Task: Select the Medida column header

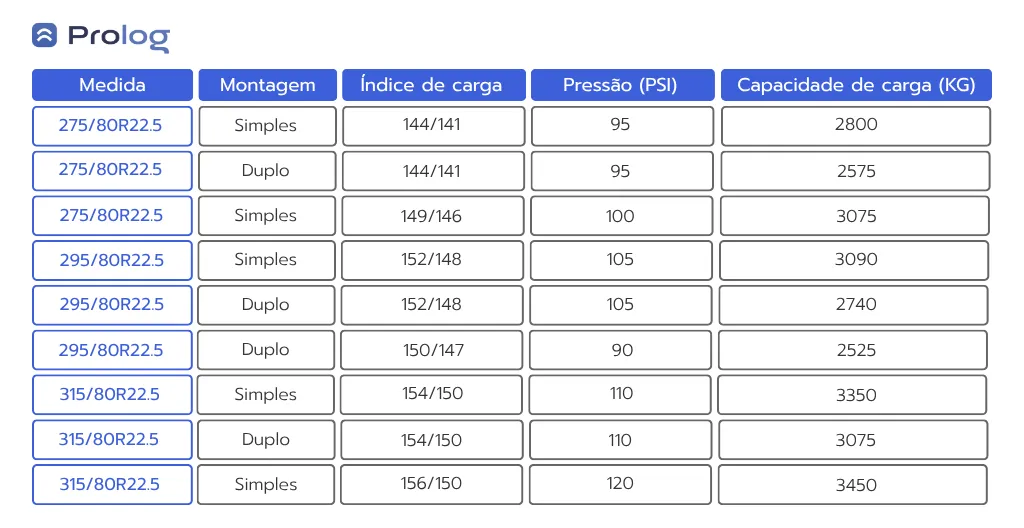Action: click(x=112, y=85)
